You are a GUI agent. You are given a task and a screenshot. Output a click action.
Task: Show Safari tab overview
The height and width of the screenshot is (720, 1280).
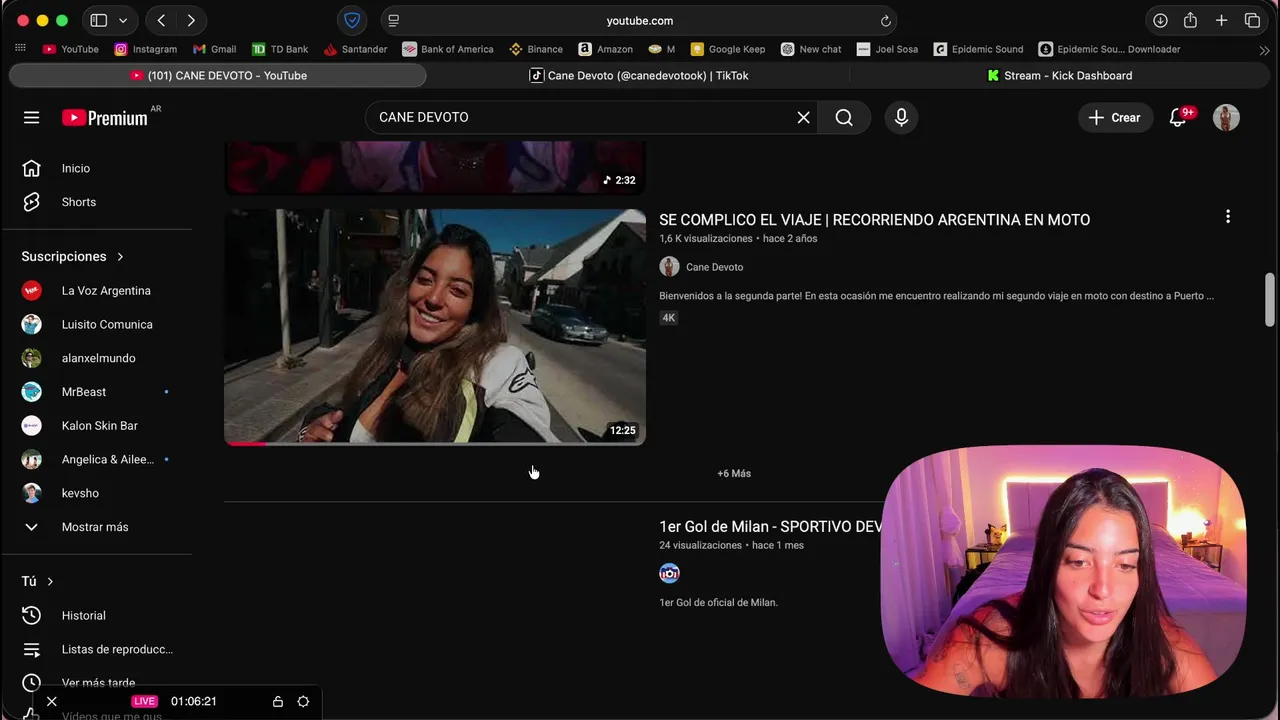(x=1252, y=20)
